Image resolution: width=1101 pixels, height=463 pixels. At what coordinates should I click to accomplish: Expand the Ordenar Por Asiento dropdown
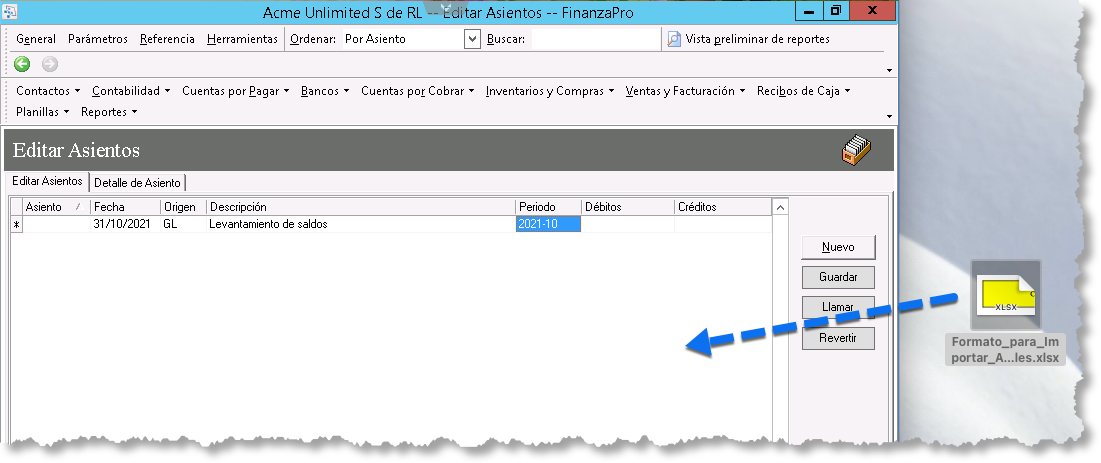(x=472, y=39)
